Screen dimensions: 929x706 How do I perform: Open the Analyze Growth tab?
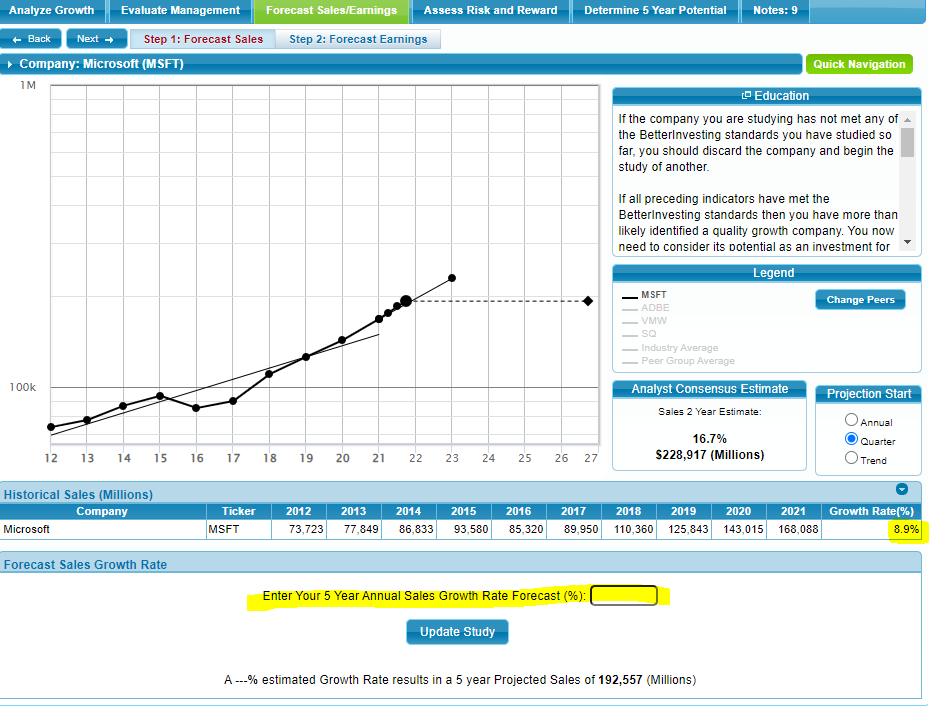tap(52, 11)
